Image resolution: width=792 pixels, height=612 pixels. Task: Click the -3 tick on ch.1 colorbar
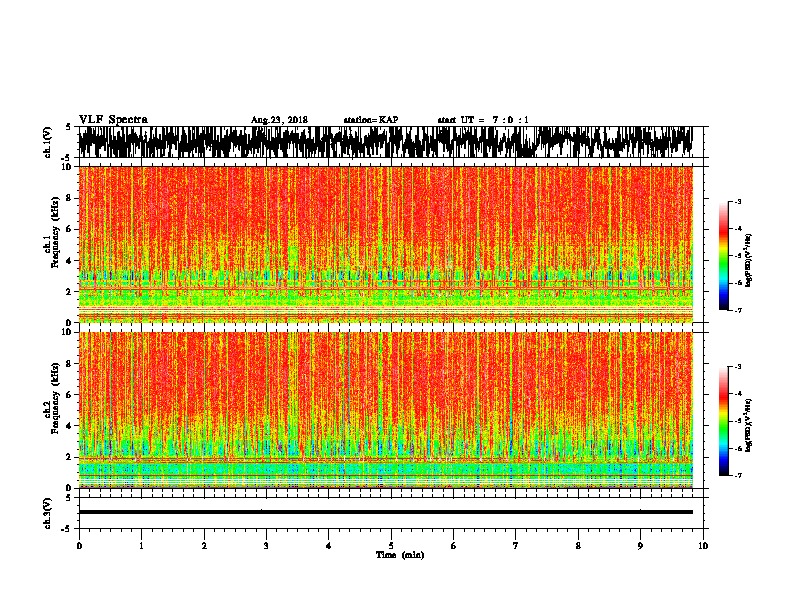pyautogui.click(x=738, y=202)
